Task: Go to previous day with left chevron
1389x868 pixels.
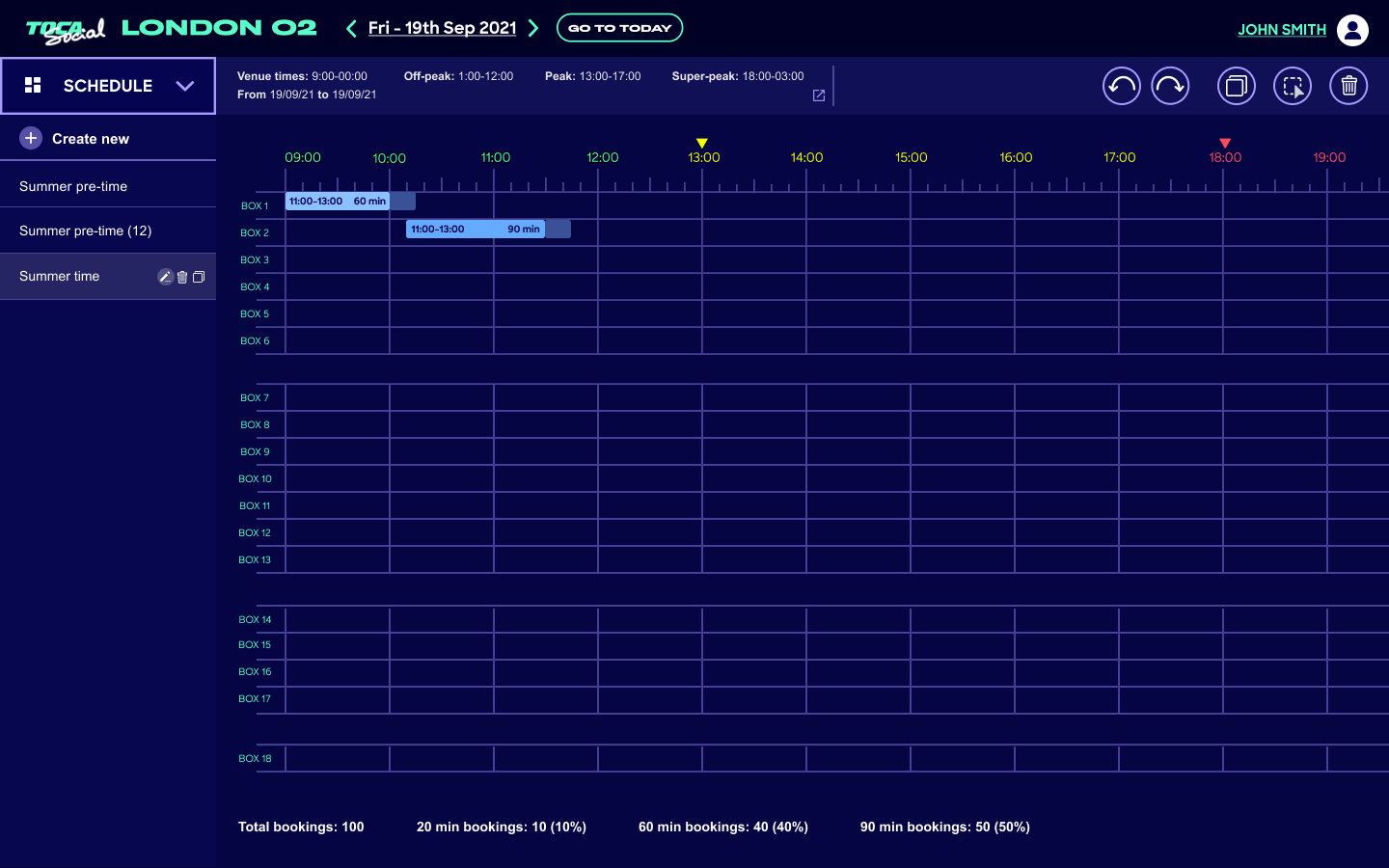Action: (351, 29)
